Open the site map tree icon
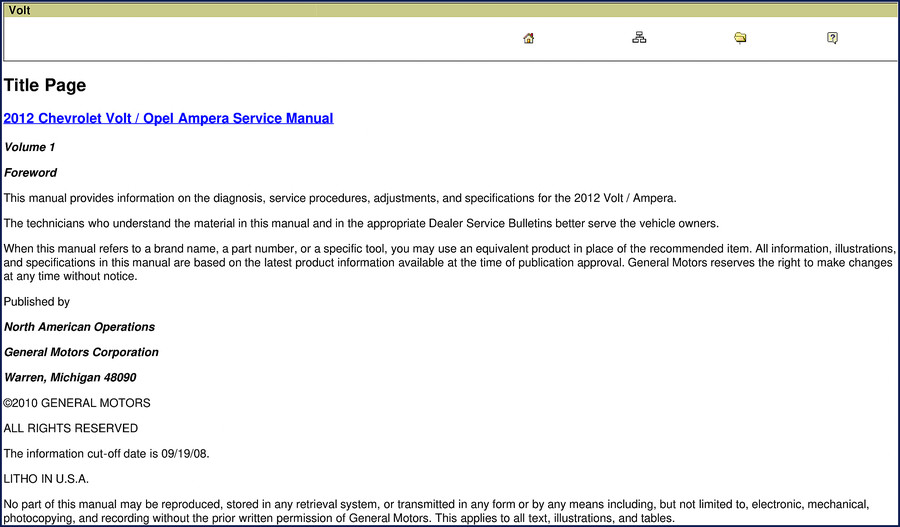 (x=639, y=37)
